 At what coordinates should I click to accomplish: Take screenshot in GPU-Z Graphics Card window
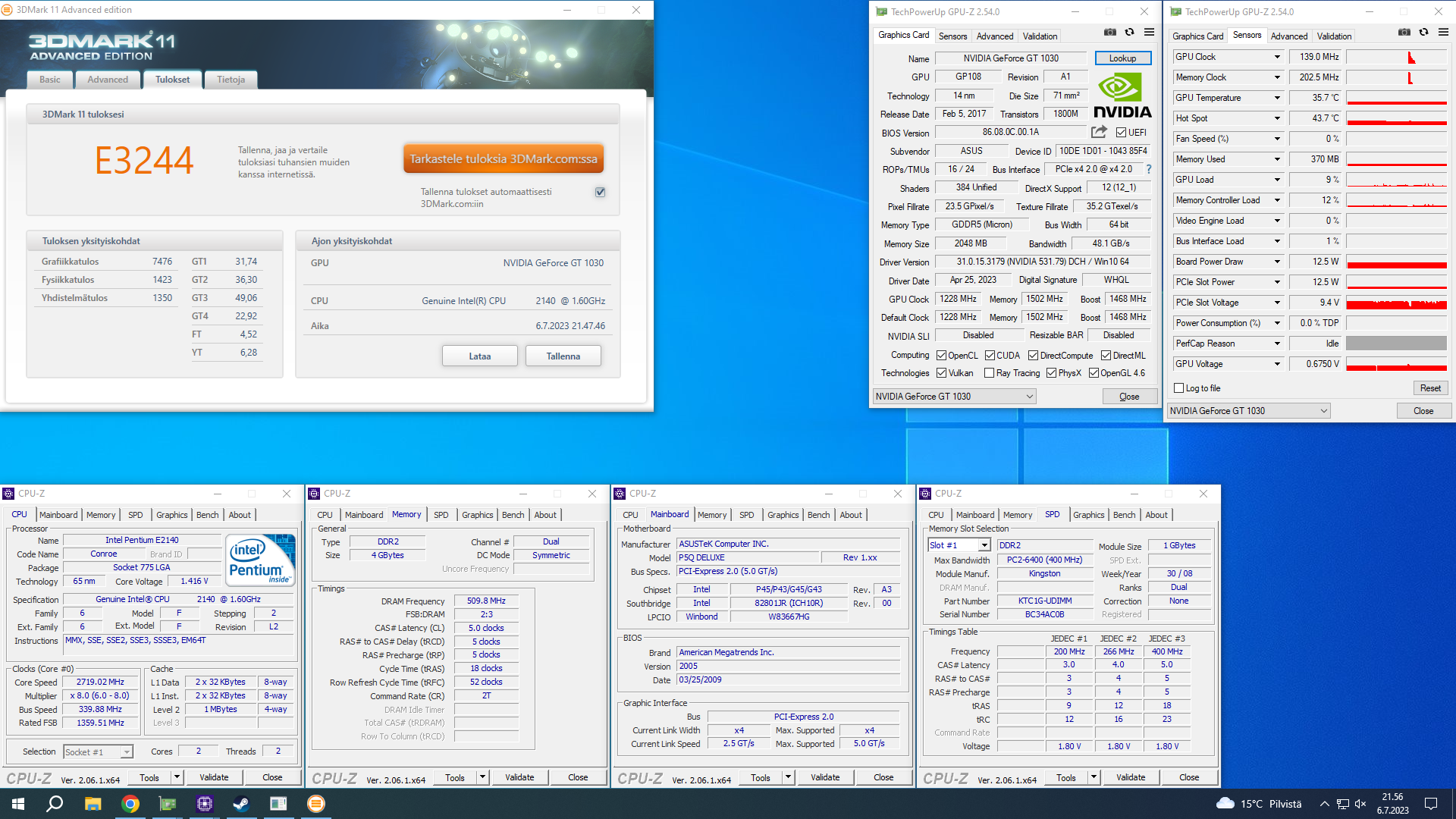[1110, 33]
